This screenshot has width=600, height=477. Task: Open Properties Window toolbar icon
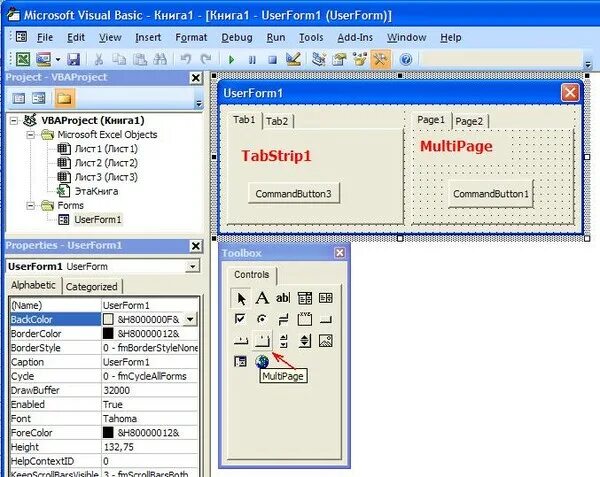click(x=339, y=59)
